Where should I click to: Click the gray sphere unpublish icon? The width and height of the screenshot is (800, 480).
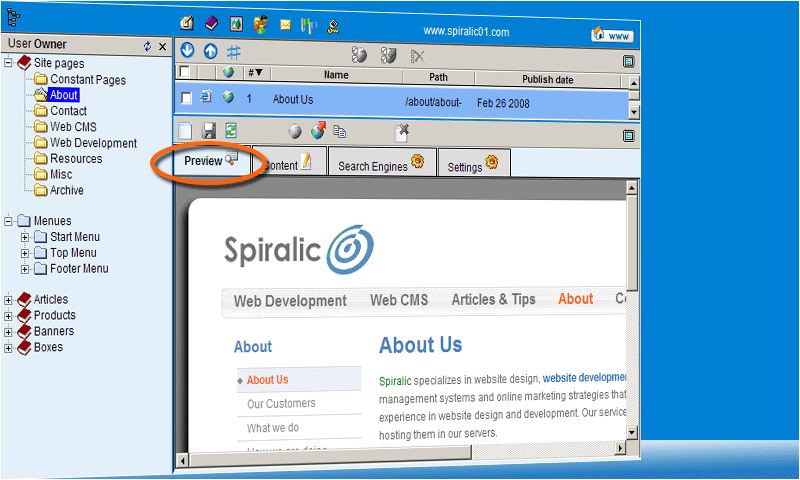click(294, 132)
